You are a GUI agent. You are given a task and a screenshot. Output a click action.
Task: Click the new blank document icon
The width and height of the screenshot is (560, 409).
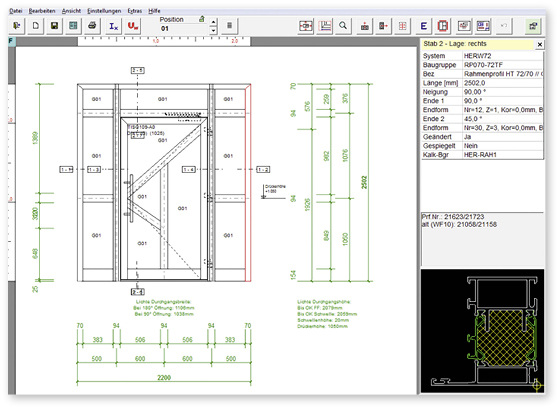coord(36,26)
